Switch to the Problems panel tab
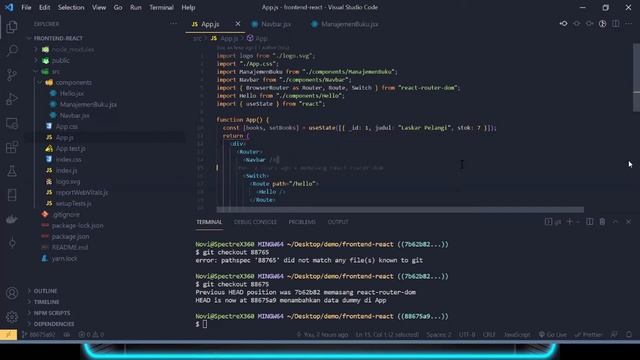The image size is (640, 360). [x=302, y=222]
